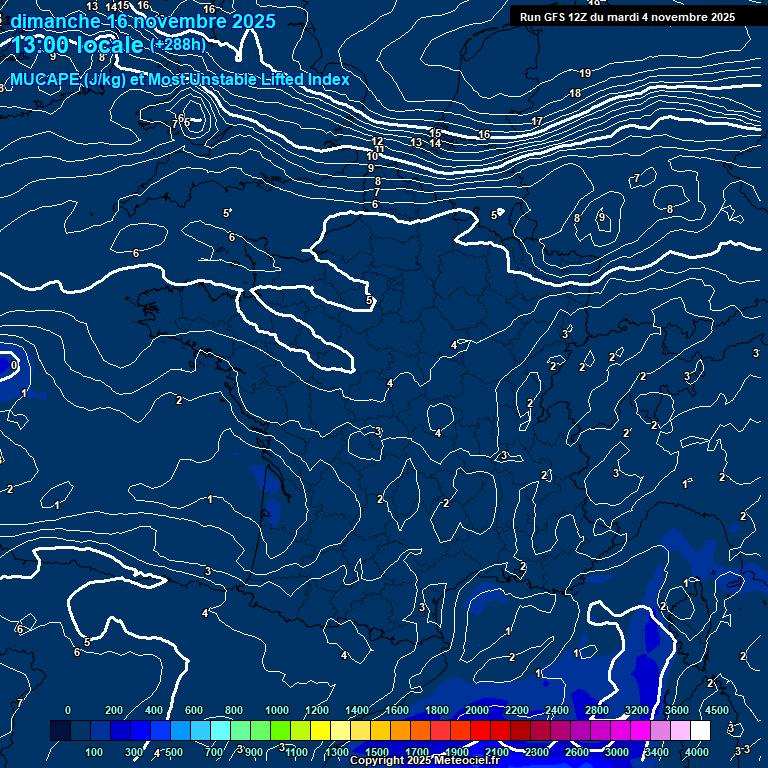Screen dimensions: 768x768
Task: Click the '200' legend value
Action: [x=114, y=710]
